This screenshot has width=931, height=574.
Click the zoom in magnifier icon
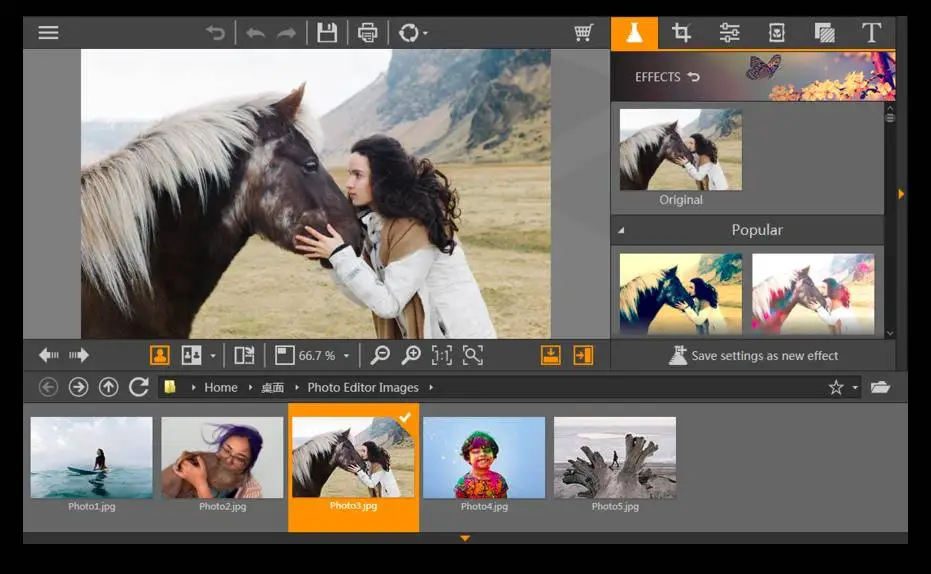(x=411, y=355)
